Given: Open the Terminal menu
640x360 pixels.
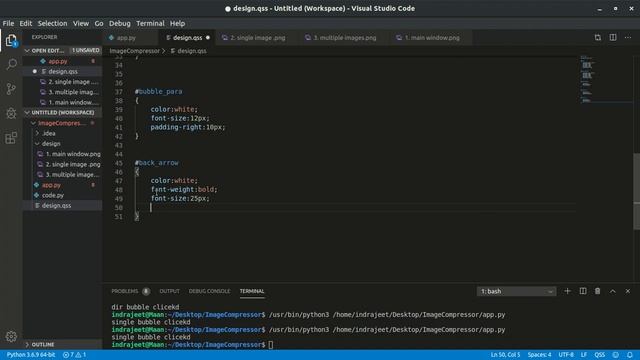Looking at the screenshot, I should [x=150, y=23].
